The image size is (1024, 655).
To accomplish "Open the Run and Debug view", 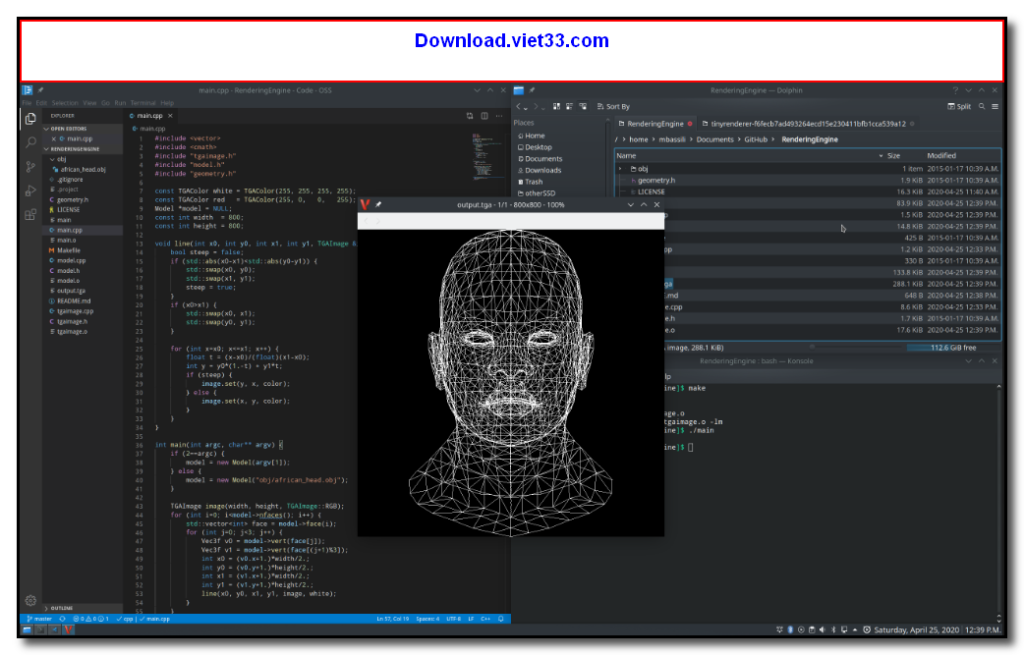I will [28, 190].
